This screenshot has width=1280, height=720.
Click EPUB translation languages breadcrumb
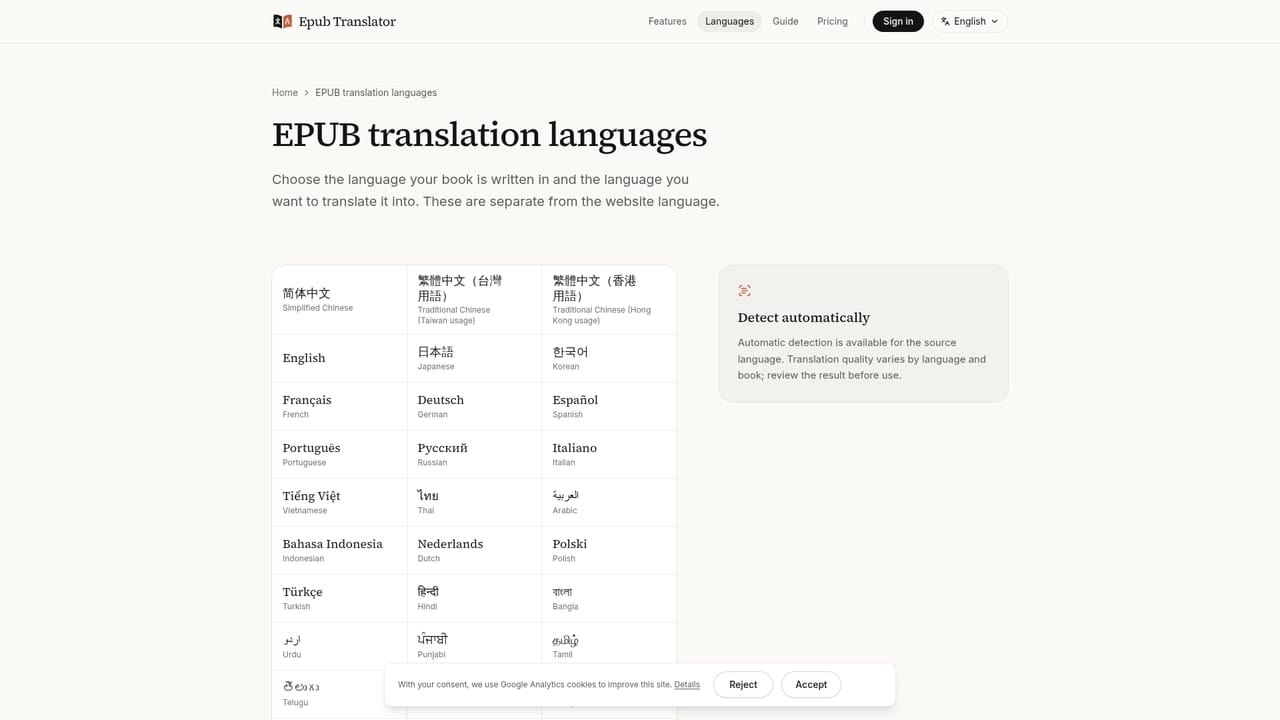pyautogui.click(x=376, y=93)
